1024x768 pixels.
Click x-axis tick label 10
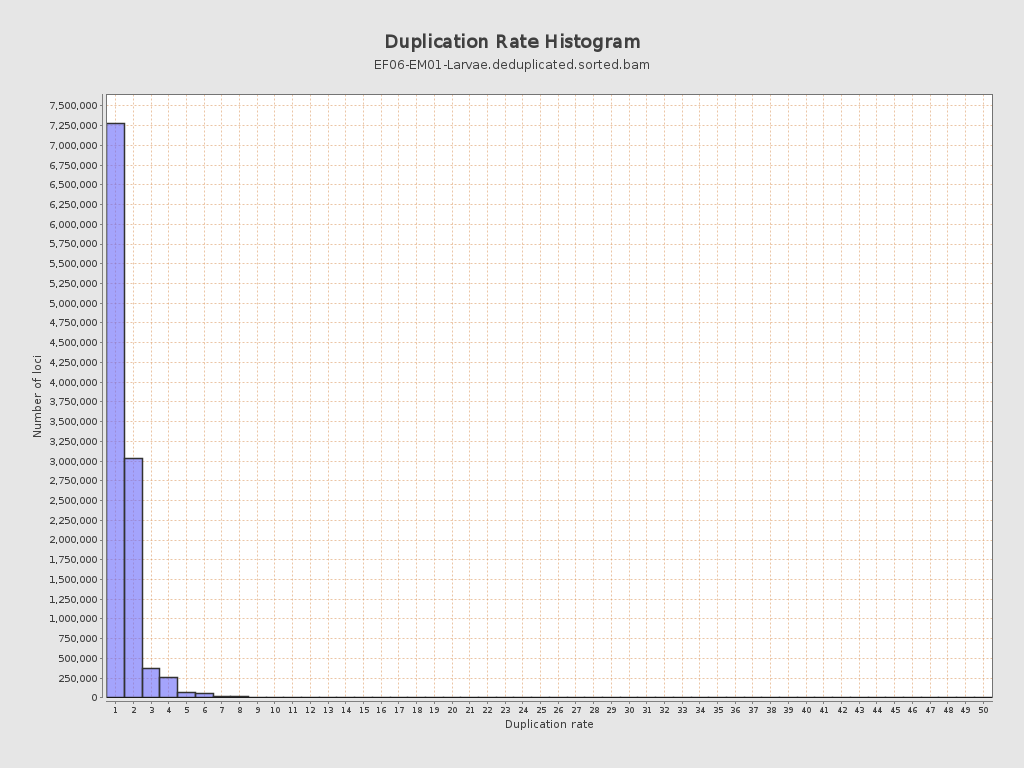[x=275, y=710]
